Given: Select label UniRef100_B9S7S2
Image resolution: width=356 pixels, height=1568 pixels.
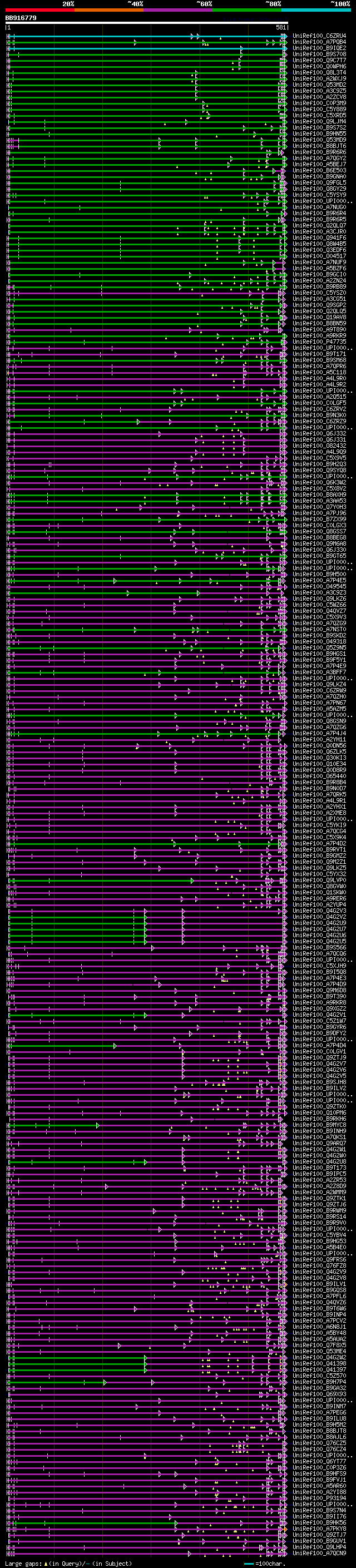Looking at the screenshot, I should [319, 127].
